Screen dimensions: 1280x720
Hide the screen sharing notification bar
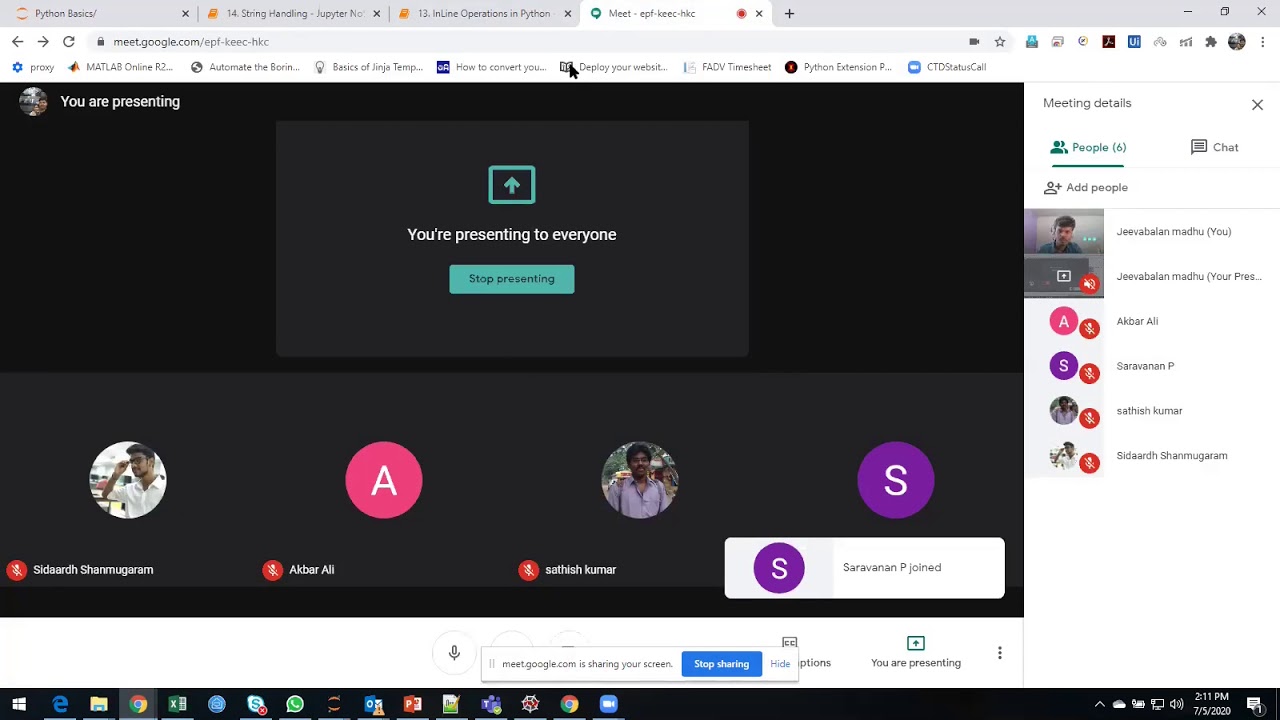pyautogui.click(x=780, y=664)
